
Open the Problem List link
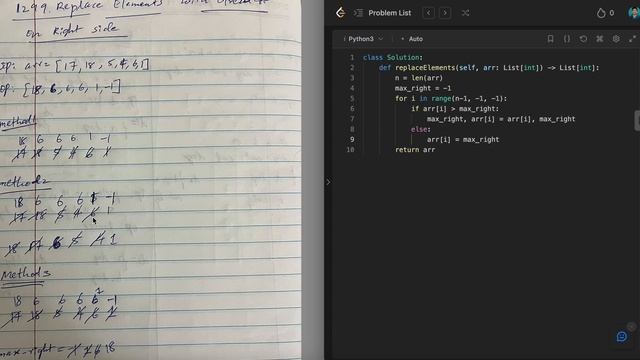pos(389,13)
